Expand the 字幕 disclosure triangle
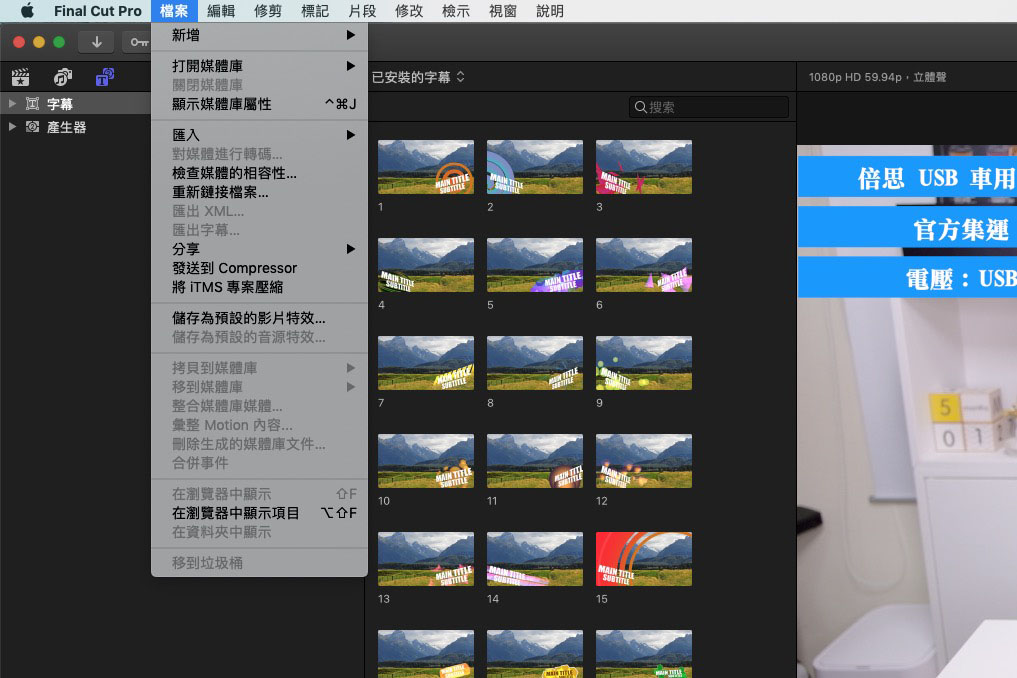The width and height of the screenshot is (1017, 678). pos(10,103)
